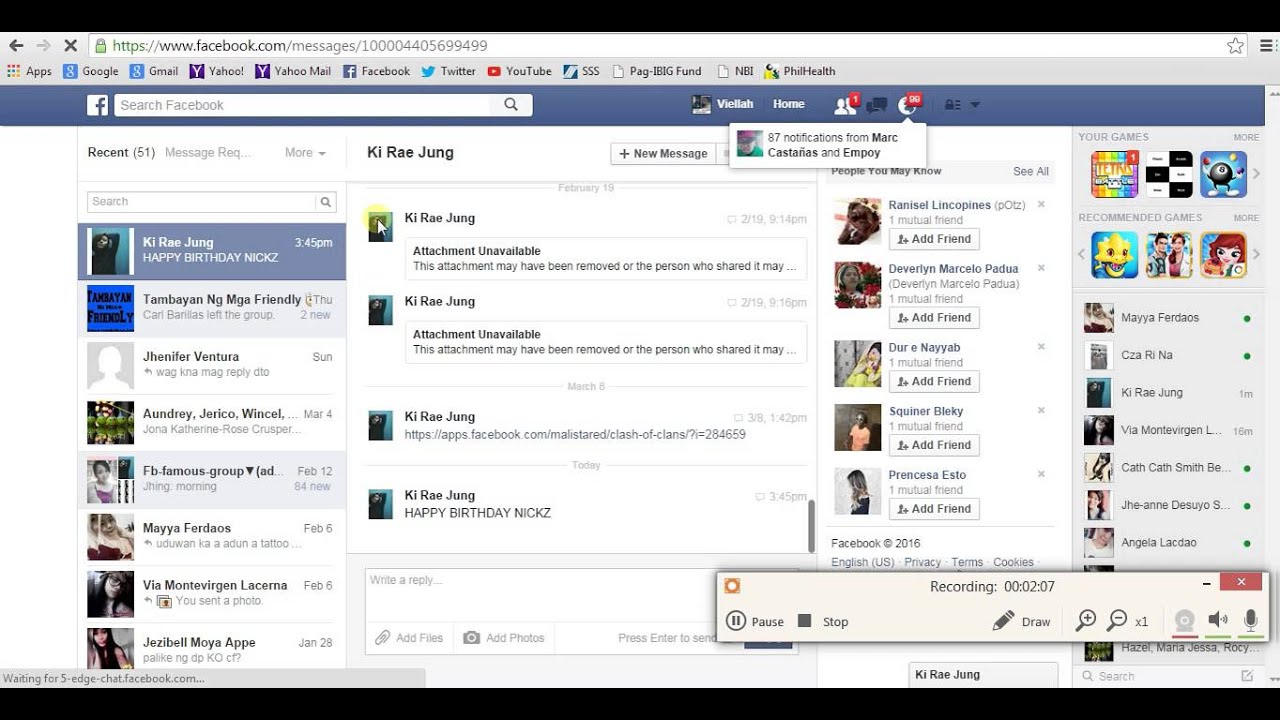Open Jezibell Moya Appe conversation

(212, 650)
